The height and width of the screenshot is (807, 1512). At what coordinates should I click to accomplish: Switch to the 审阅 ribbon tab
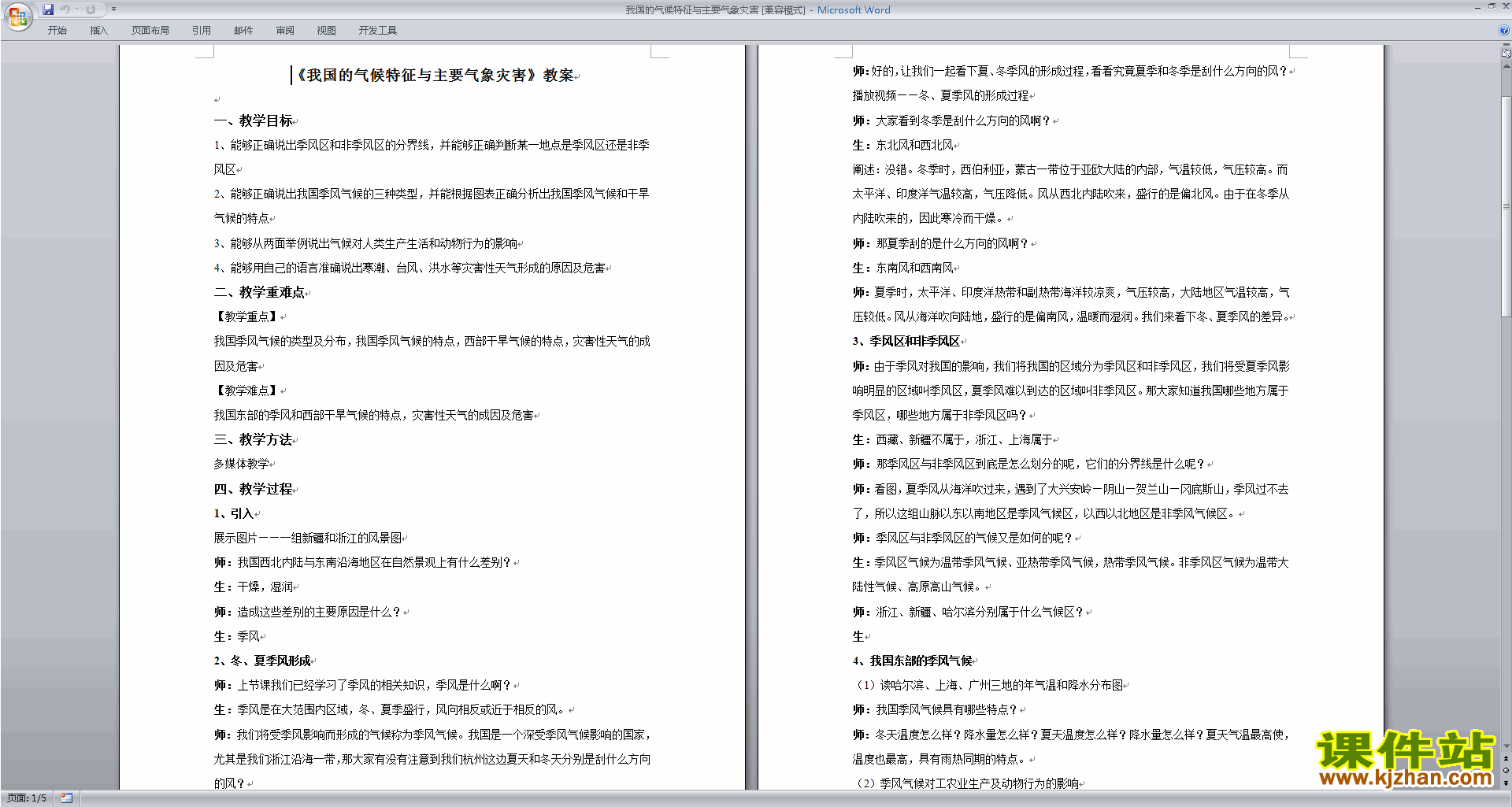coord(285,31)
